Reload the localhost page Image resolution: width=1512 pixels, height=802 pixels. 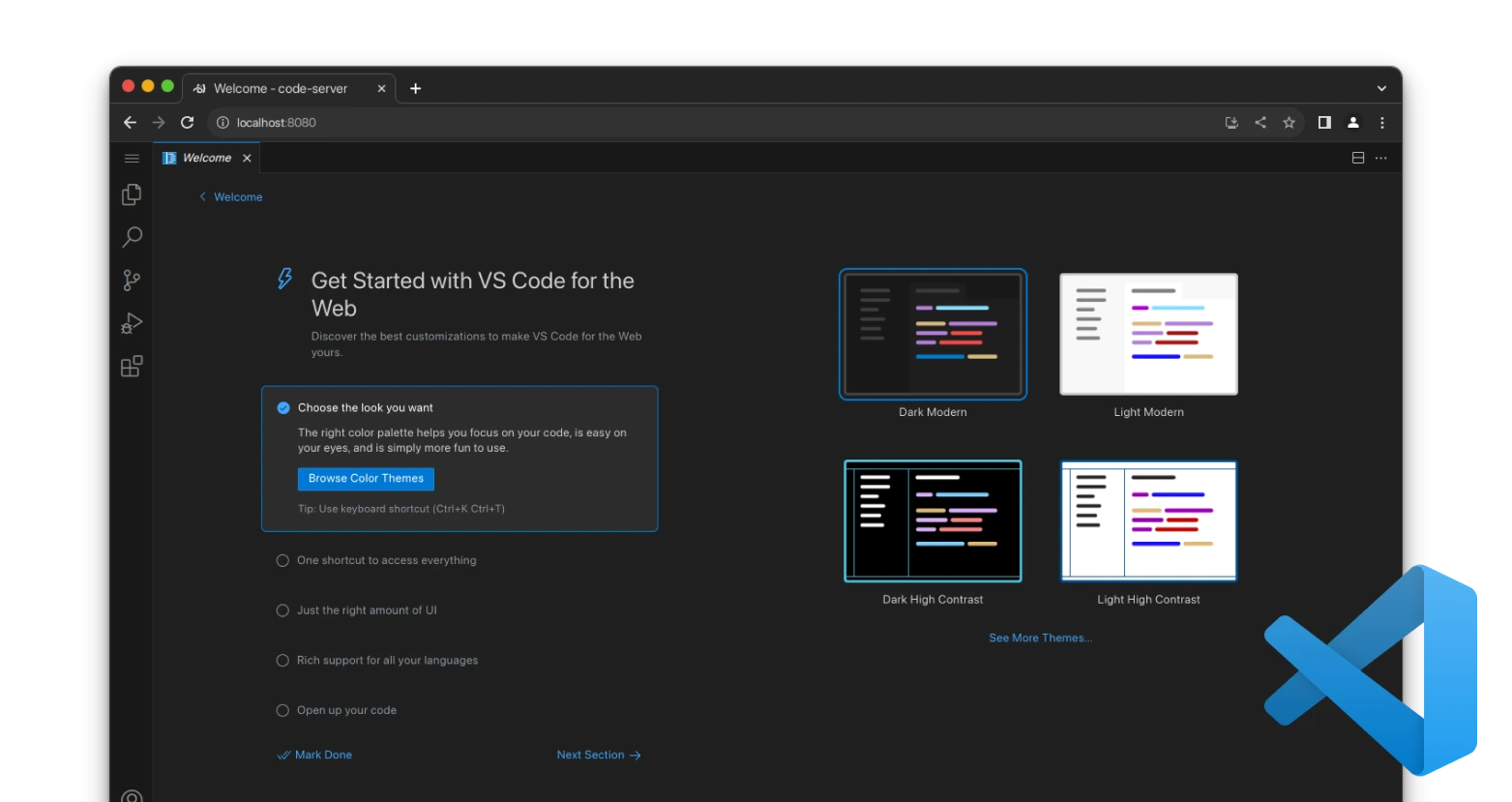(188, 123)
